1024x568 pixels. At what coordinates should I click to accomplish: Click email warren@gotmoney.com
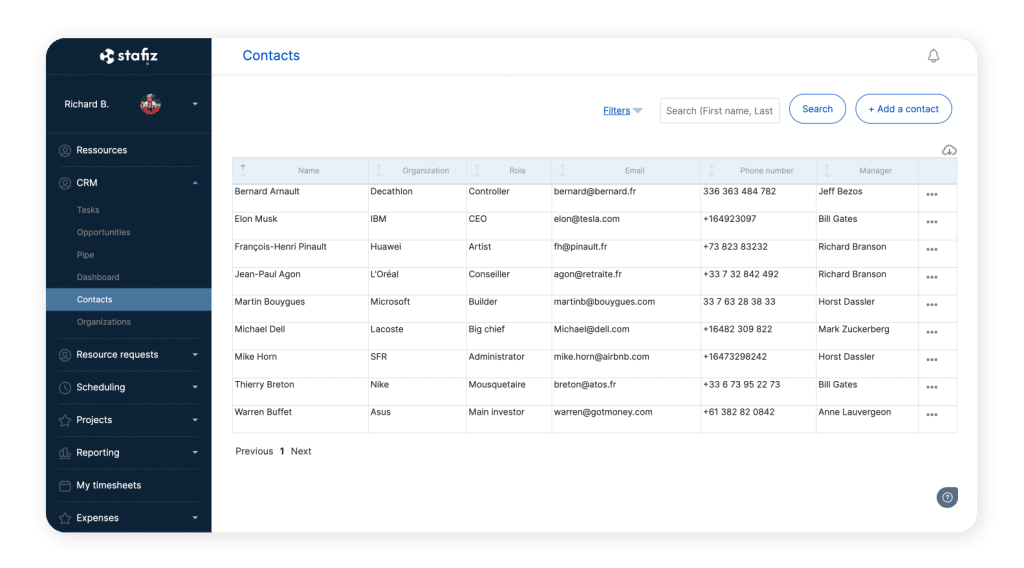pyautogui.click(x=603, y=412)
